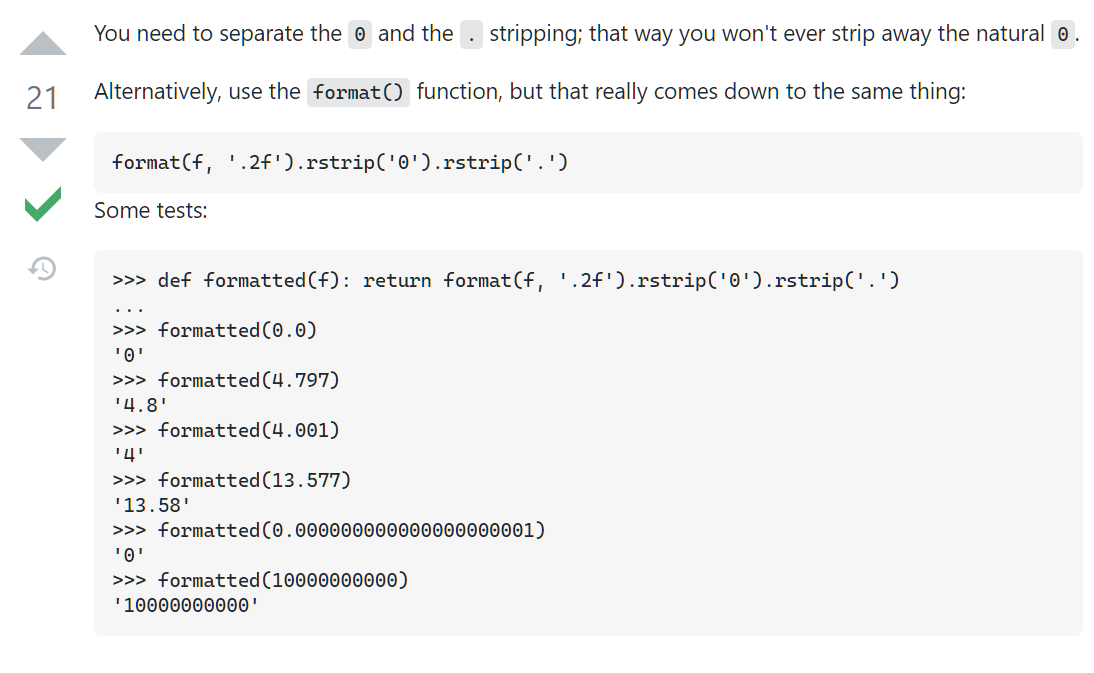Click the formatted(4.001) call line
This screenshot has height=673, width=1094.
point(248,431)
